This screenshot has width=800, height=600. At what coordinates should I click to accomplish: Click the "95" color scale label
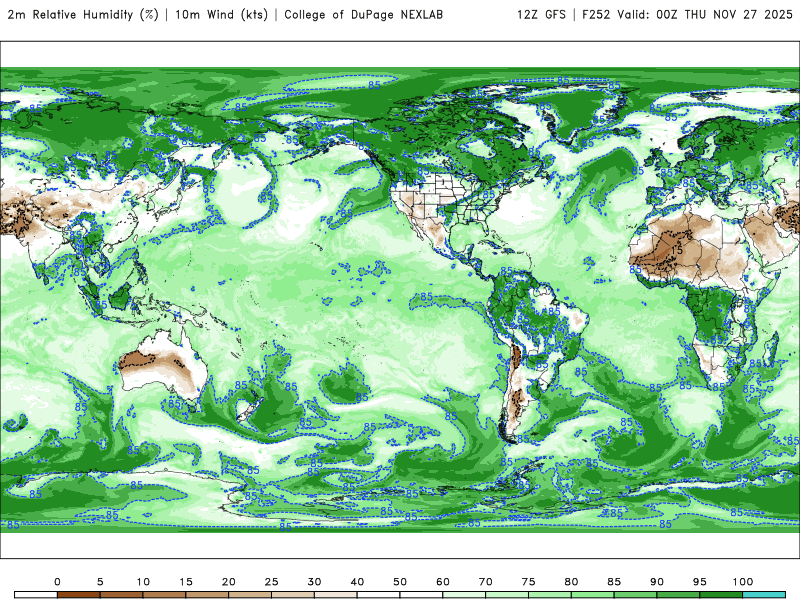pos(700,582)
